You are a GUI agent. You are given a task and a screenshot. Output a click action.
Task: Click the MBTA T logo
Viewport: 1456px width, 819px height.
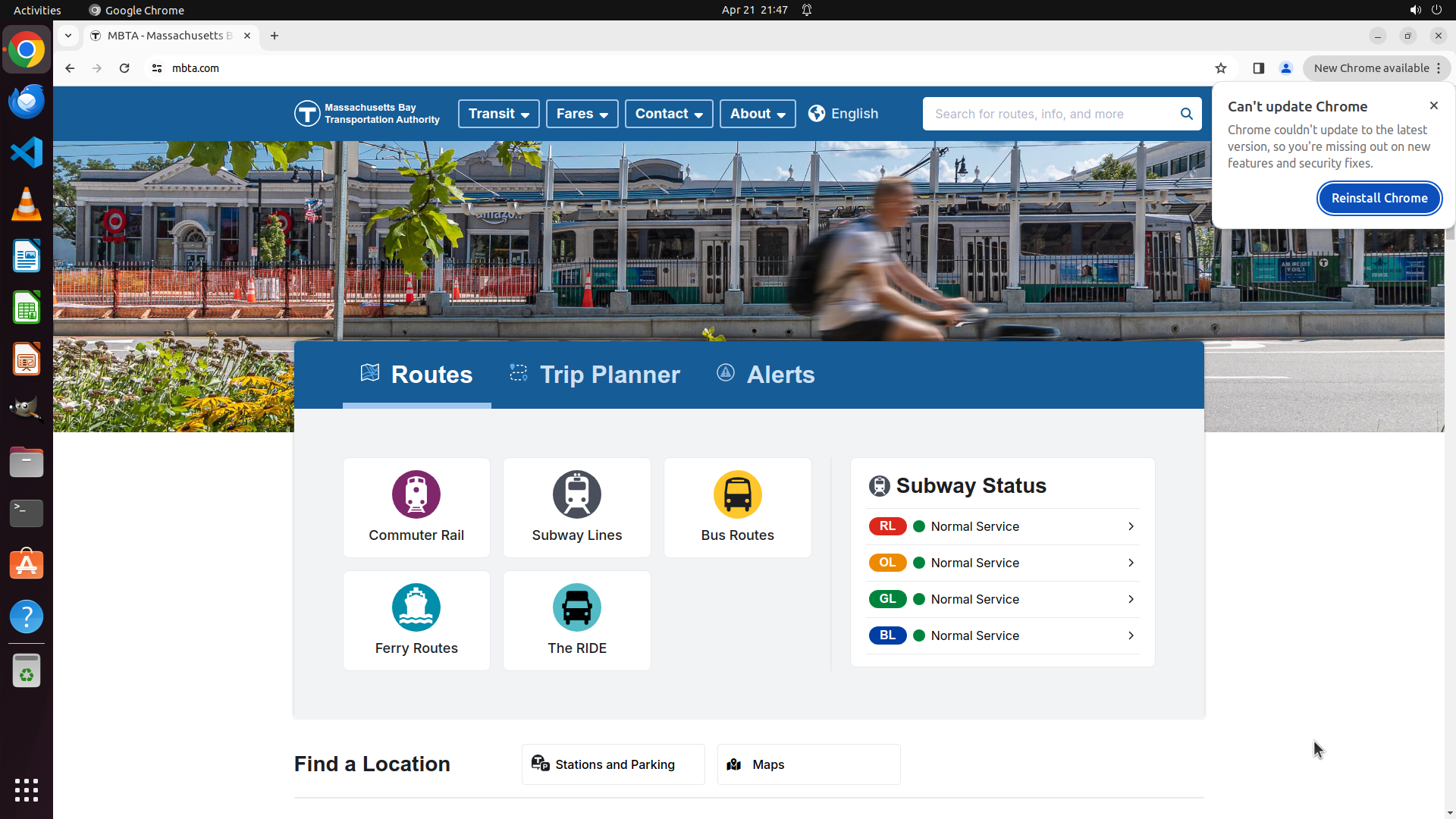pyautogui.click(x=307, y=114)
